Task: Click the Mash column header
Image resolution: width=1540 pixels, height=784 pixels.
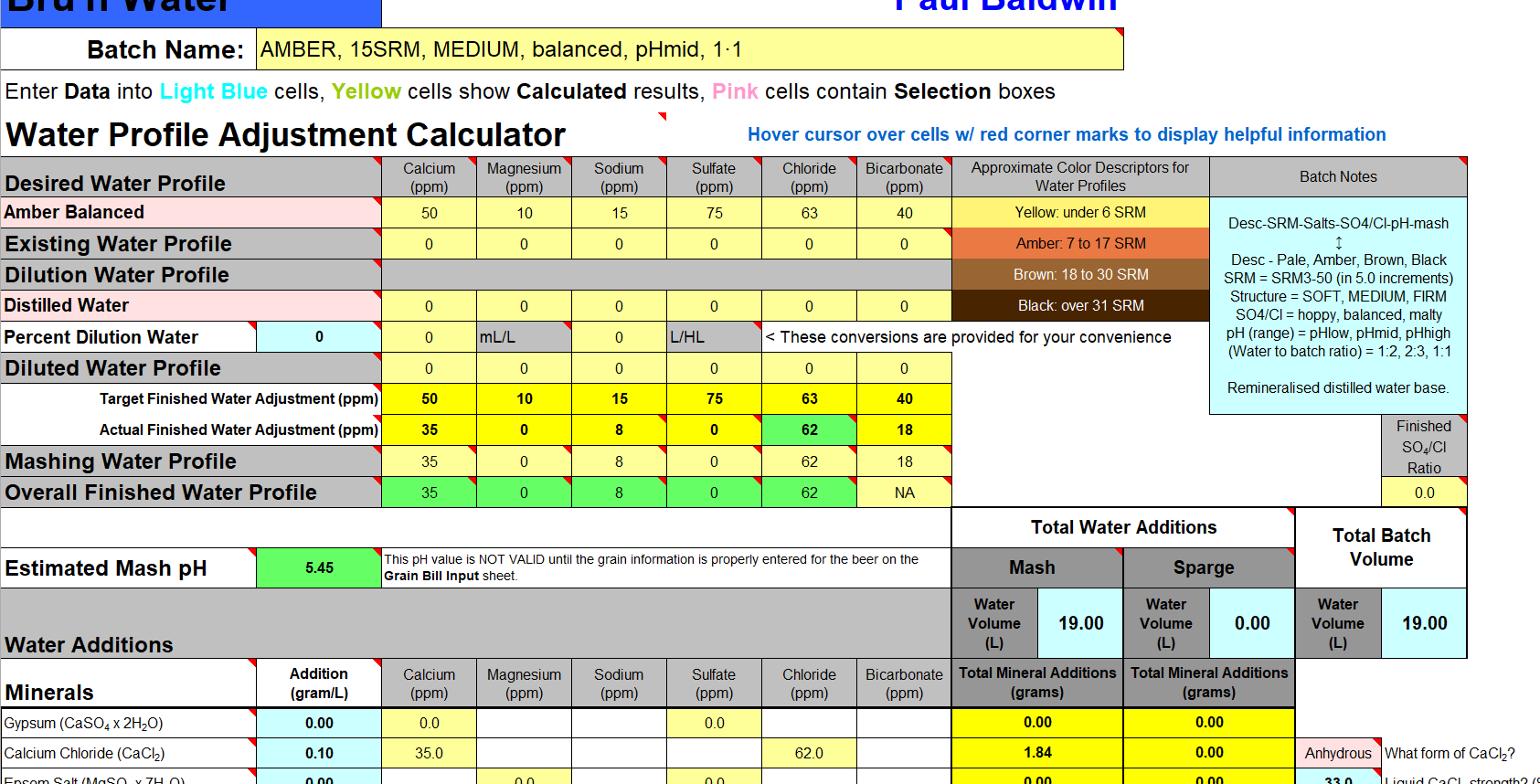Action: pos(1037,567)
